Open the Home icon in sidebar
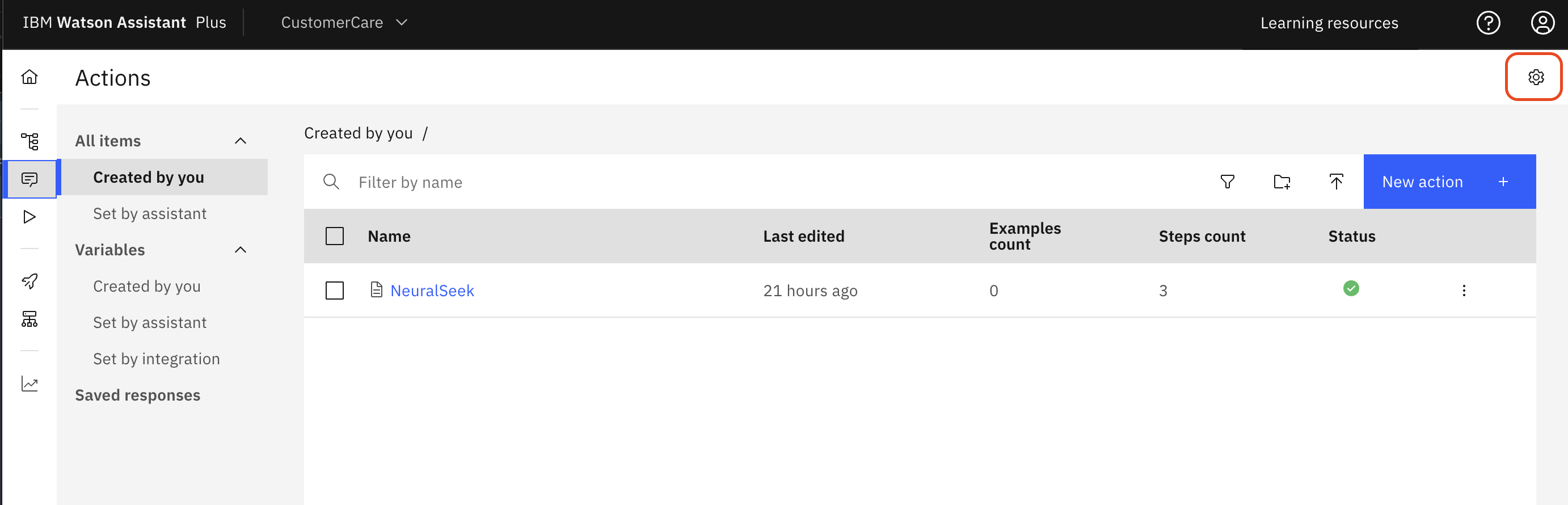 pyautogui.click(x=29, y=77)
